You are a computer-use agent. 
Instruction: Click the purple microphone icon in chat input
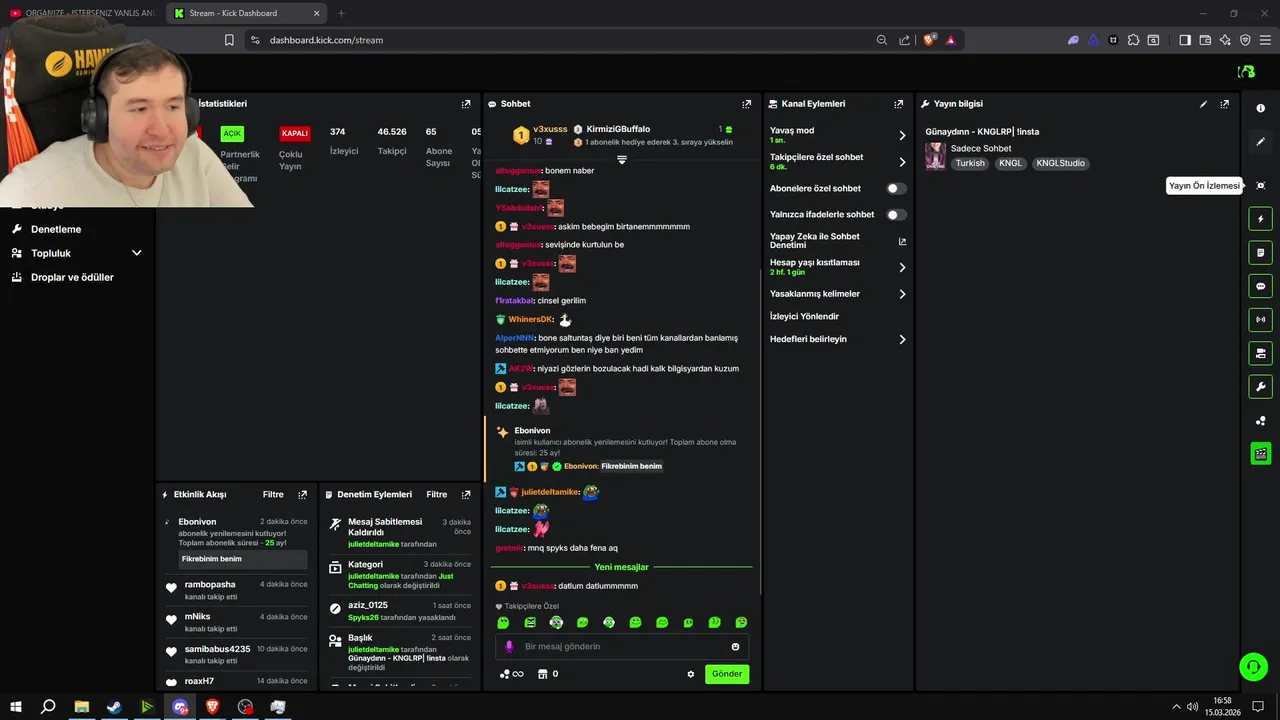(509, 647)
